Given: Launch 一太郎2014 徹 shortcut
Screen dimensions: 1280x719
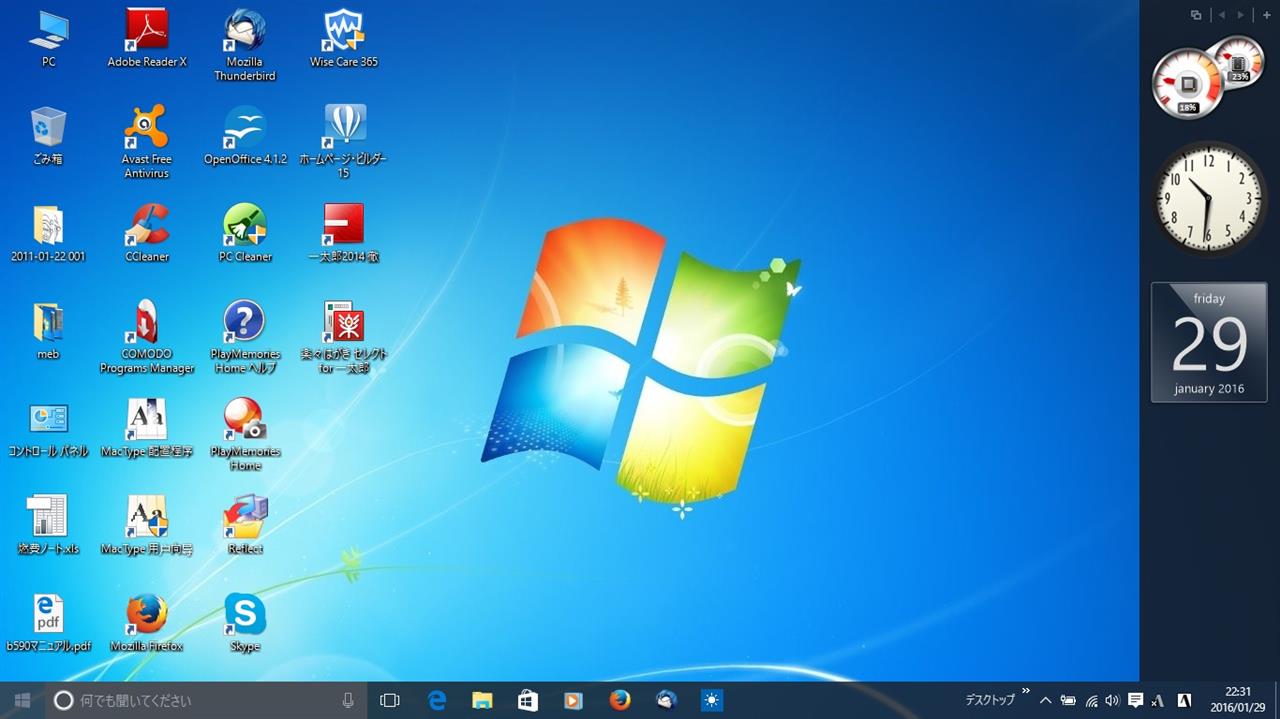Looking at the screenshot, I should [x=343, y=233].
